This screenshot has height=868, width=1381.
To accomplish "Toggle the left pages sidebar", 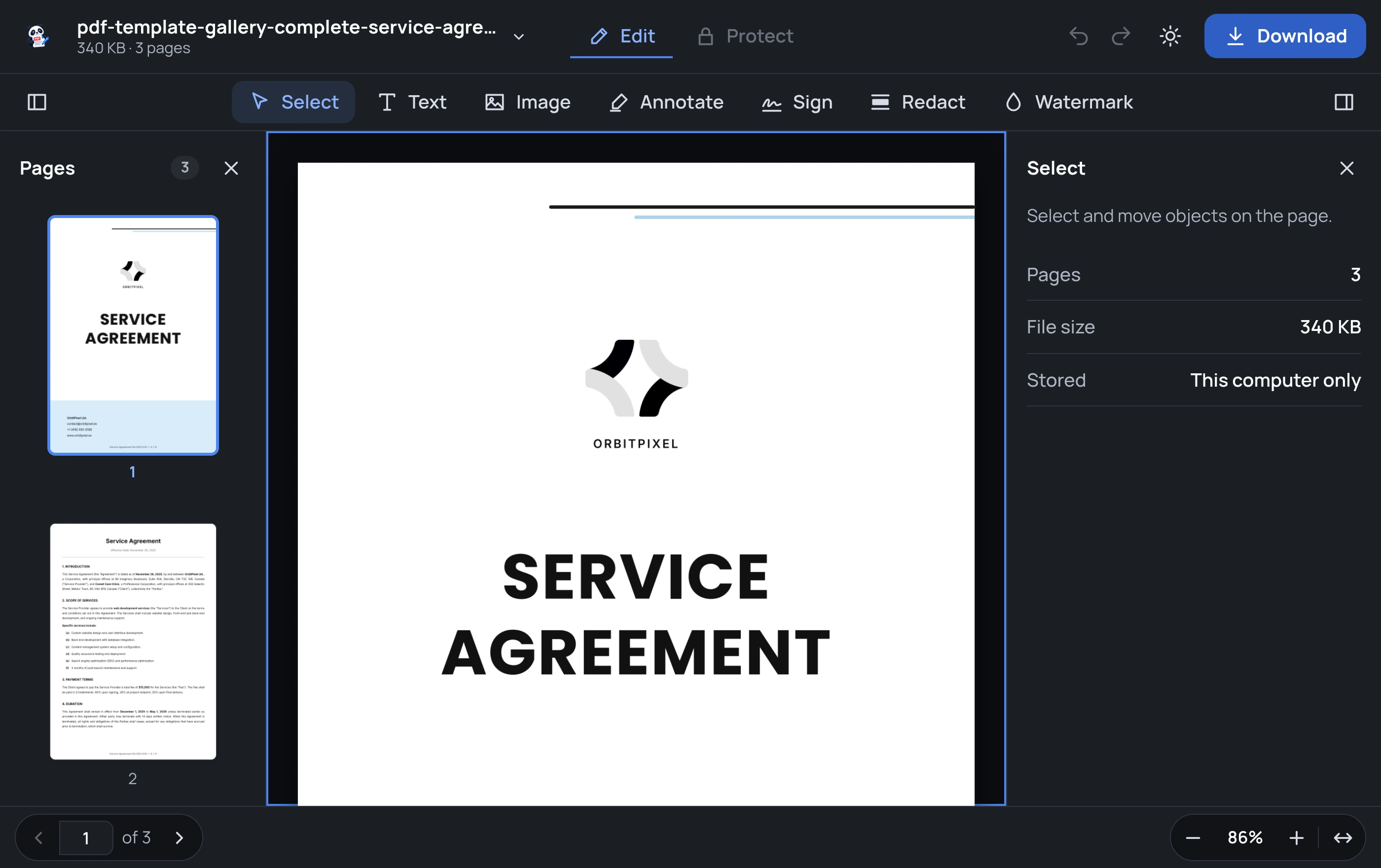I will (36, 102).
